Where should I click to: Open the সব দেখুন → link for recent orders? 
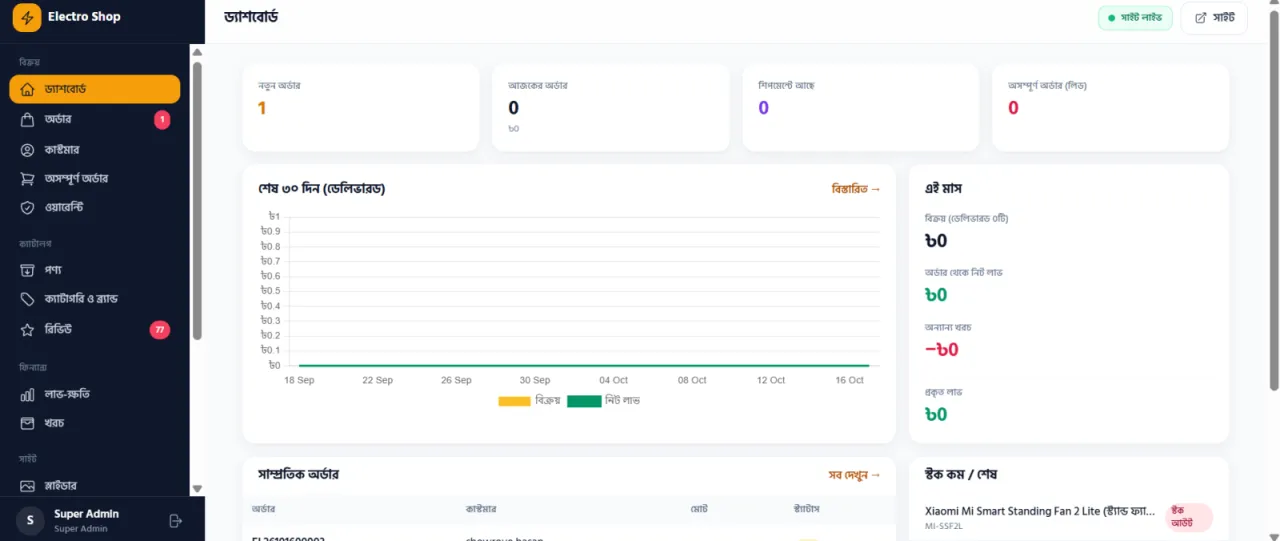(855, 475)
